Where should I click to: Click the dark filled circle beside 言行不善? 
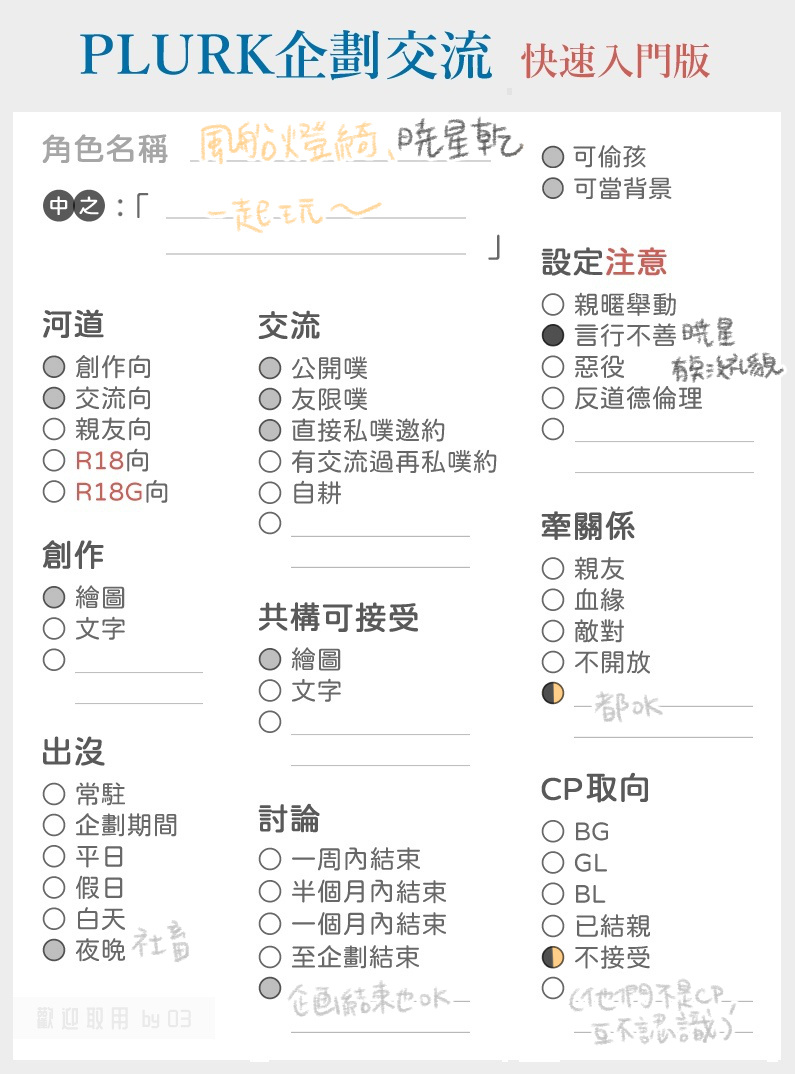(x=553, y=335)
